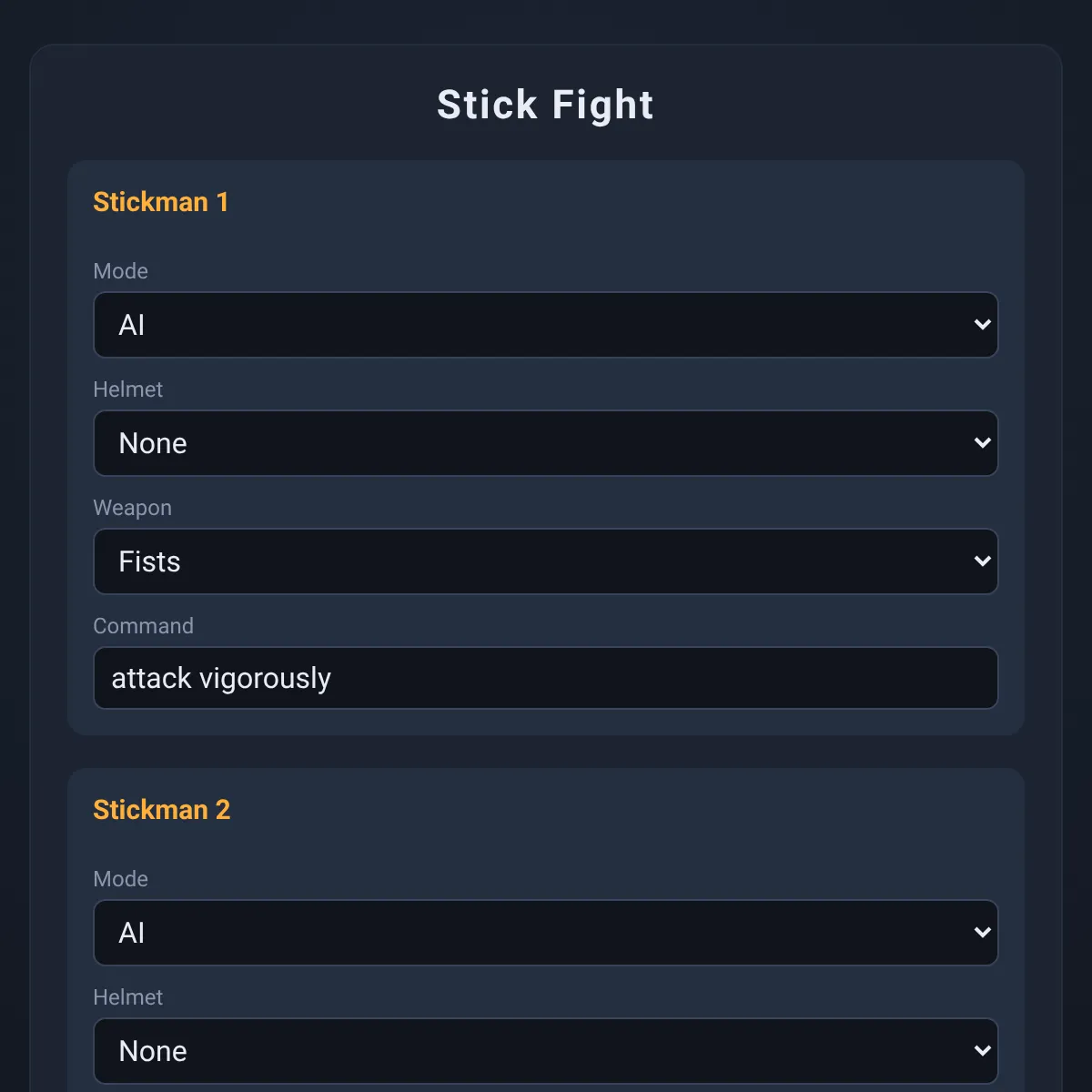Screen dimensions: 1092x1092
Task: Click chevron arrow on Stickman 2 Helmet select
Action: pyautogui.click(x=982, y=1051)
